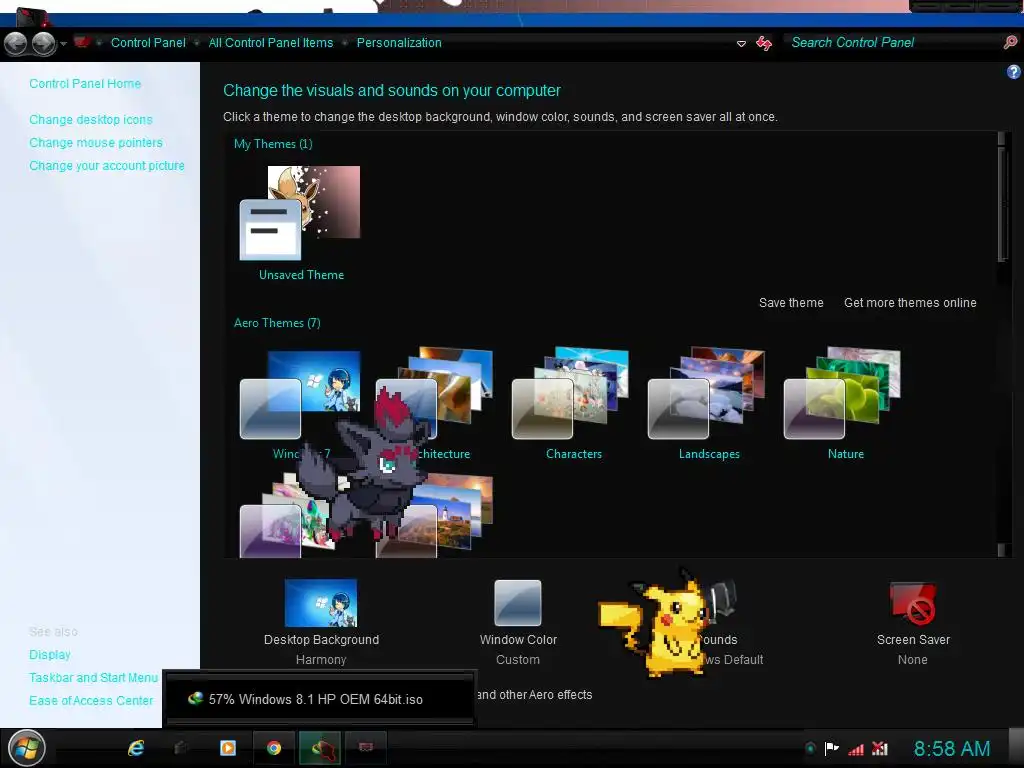
Task: Open Change your account picture
Action: click(x=106, y=166)
